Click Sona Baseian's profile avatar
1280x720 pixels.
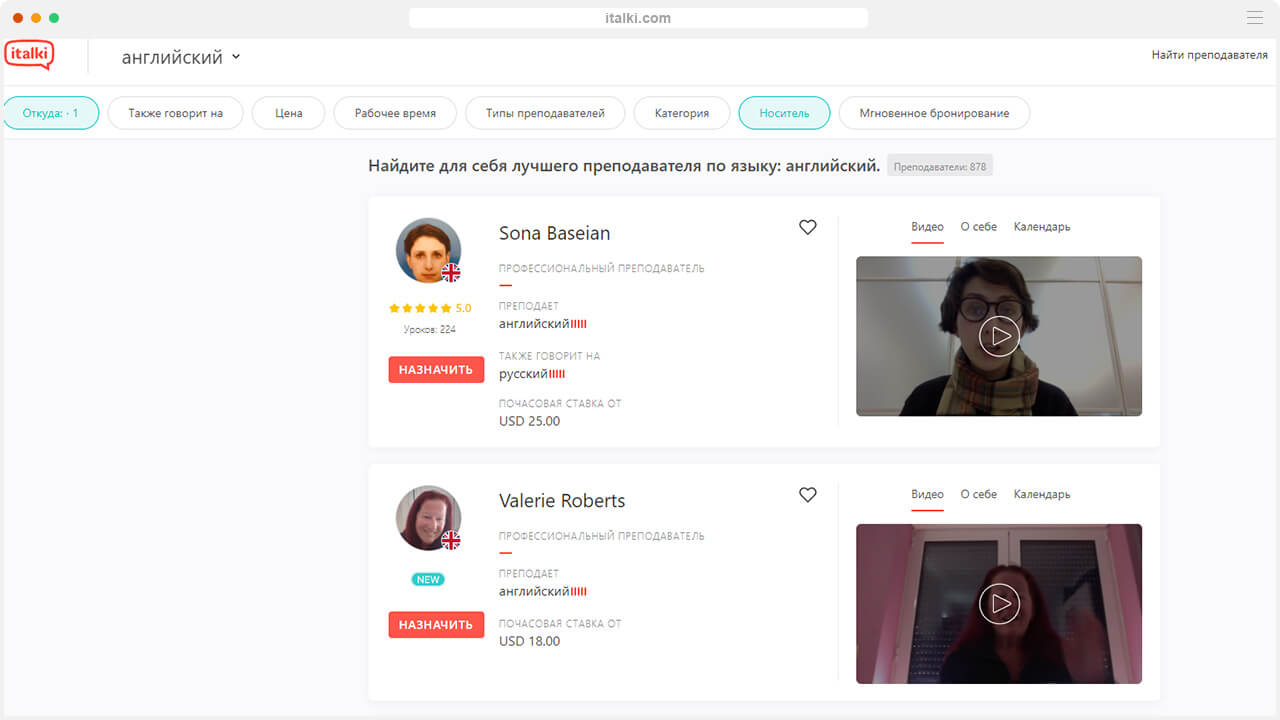coord(428,251)
